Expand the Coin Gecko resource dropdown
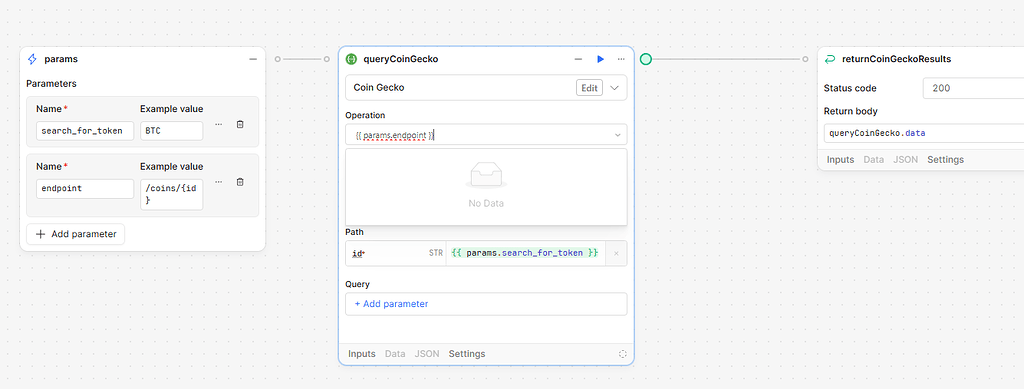This screenshot has height=389, width=1024. (x=615, y=87)
